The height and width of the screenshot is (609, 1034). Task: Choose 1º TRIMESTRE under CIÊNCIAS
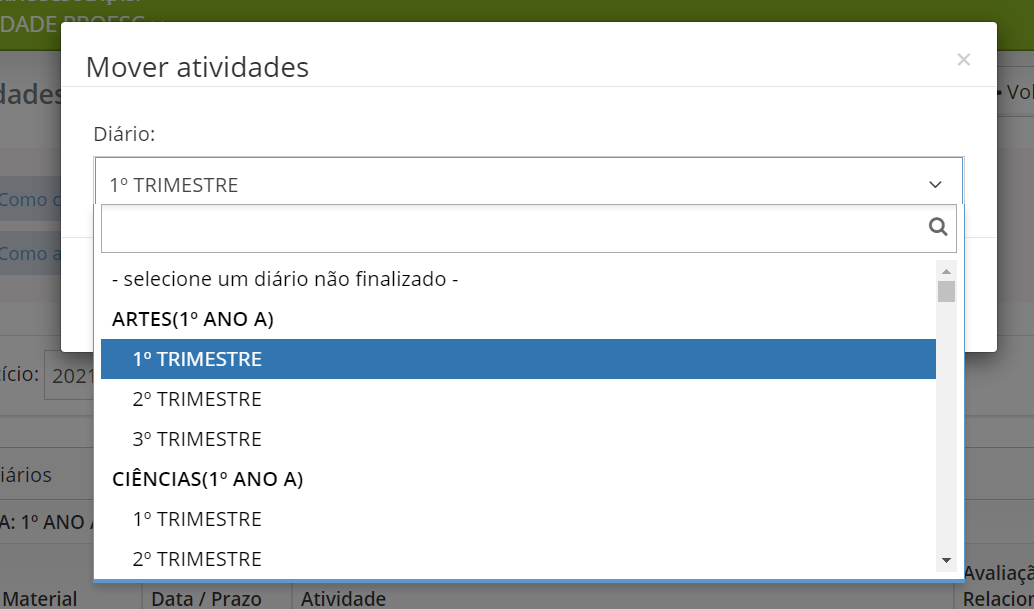tap(518, 519)
